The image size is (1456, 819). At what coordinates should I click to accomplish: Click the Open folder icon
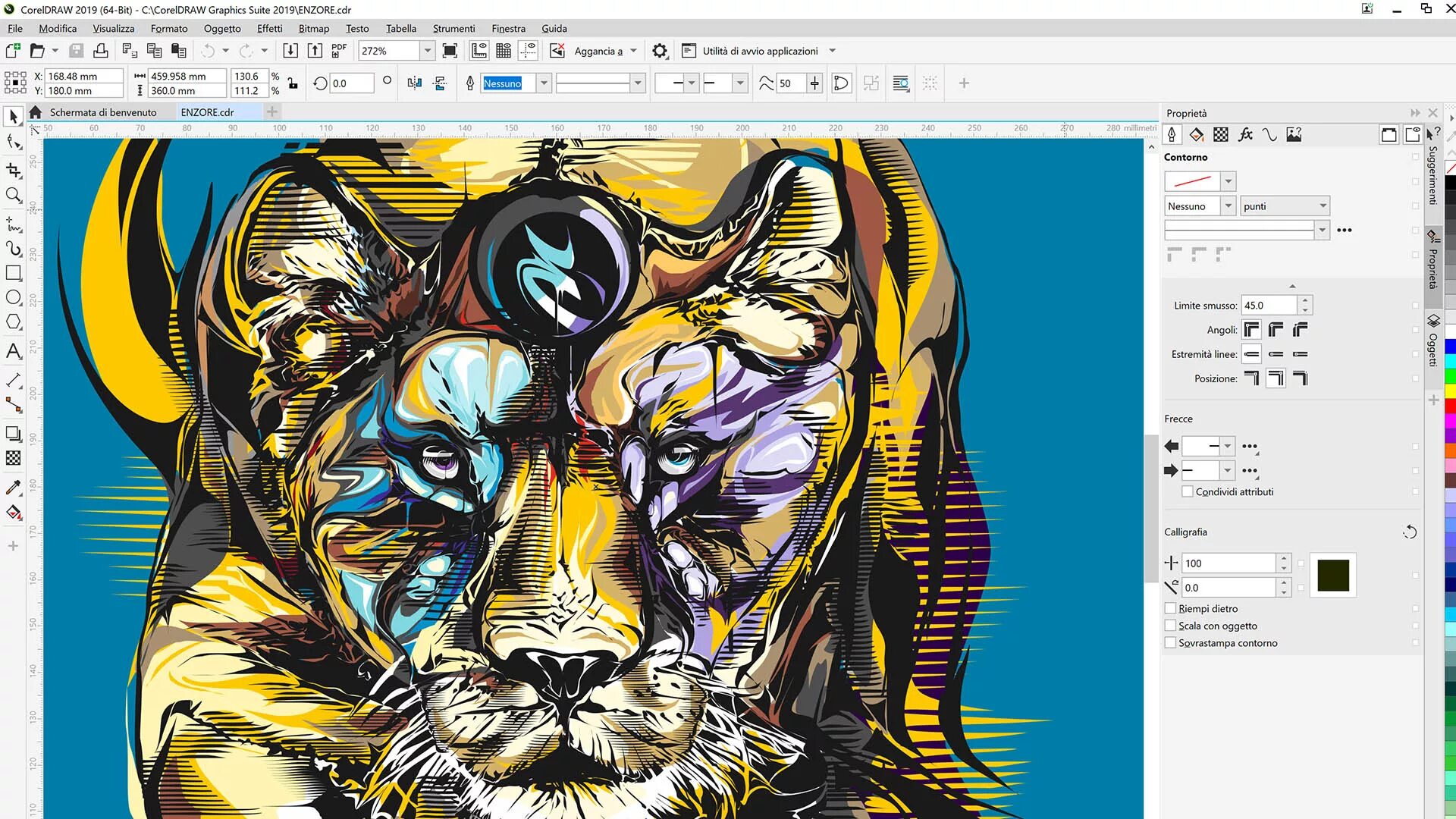pos(36,51)
